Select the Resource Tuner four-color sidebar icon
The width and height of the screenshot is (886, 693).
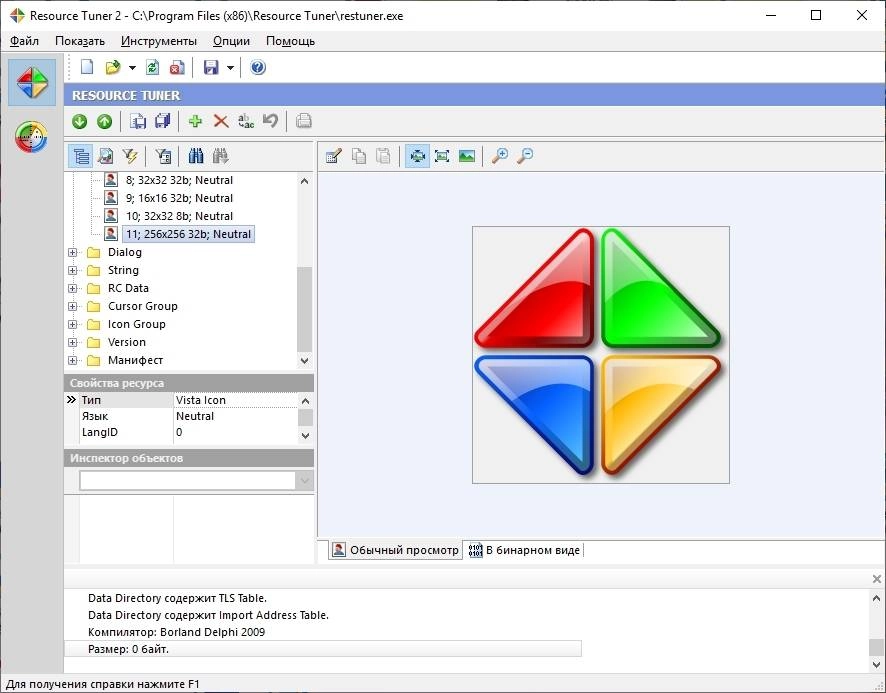tap(32, 83)
